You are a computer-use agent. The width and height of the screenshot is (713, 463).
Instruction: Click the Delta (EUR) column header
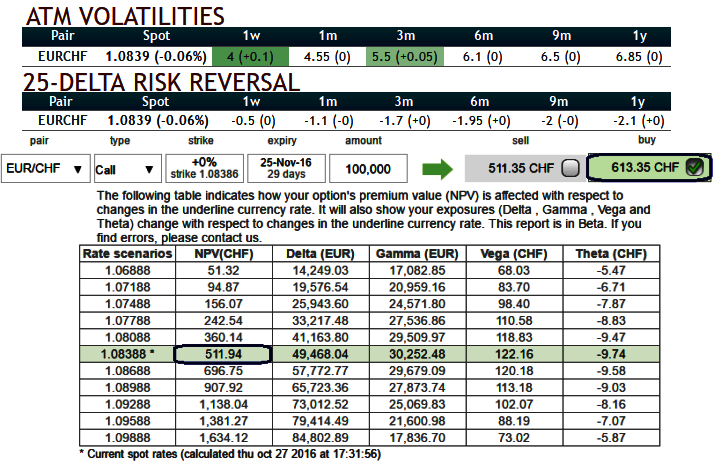[318, 254]
